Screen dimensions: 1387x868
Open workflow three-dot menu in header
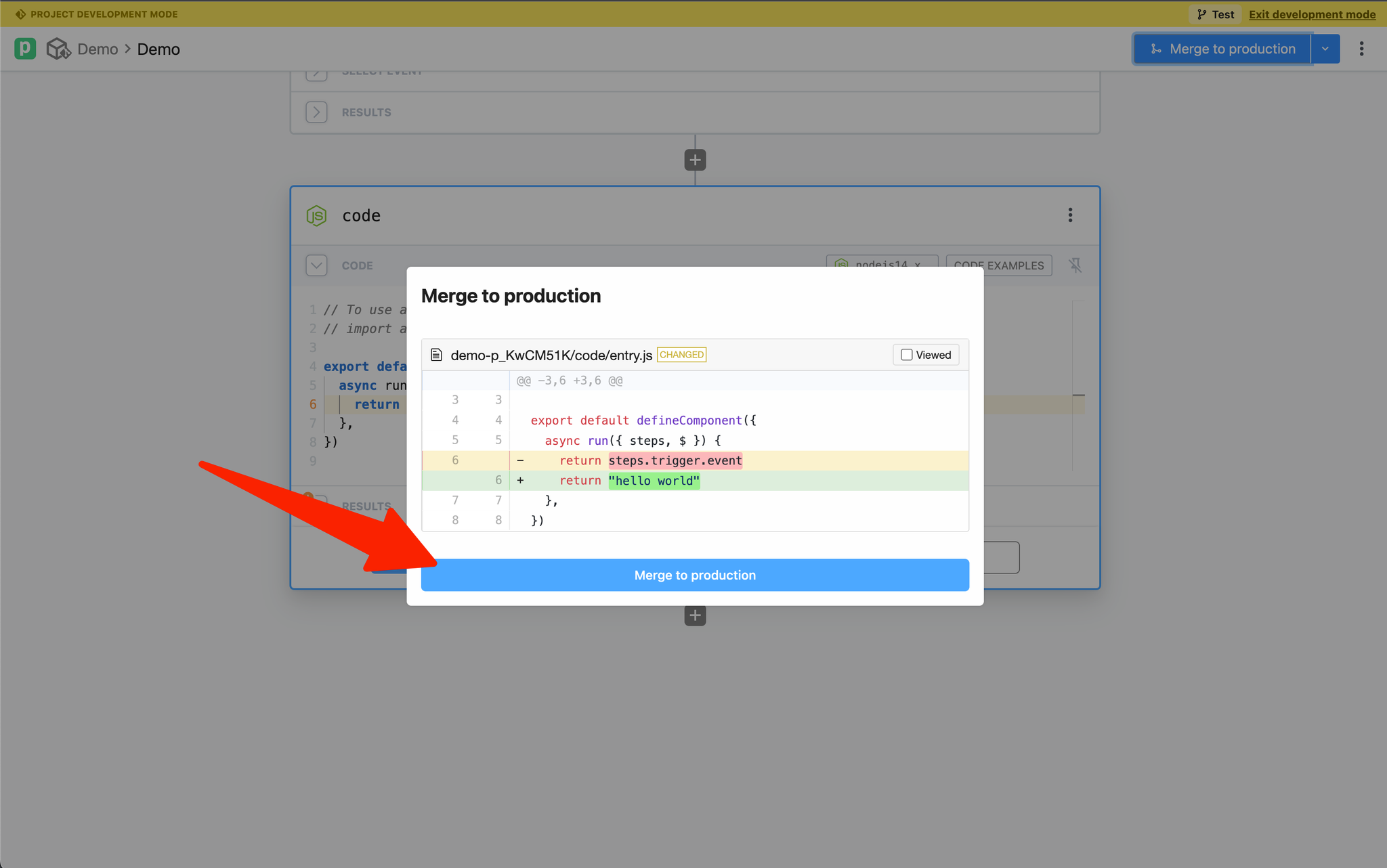(x=1361, y=49)
